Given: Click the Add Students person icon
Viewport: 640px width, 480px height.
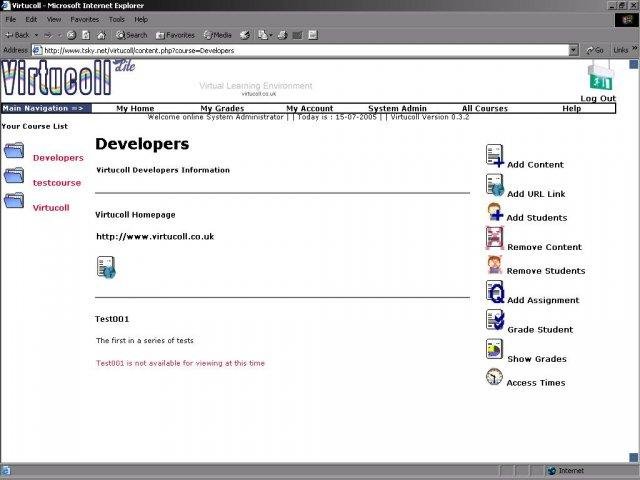Looking at the screenshot, I should (495, 212).
